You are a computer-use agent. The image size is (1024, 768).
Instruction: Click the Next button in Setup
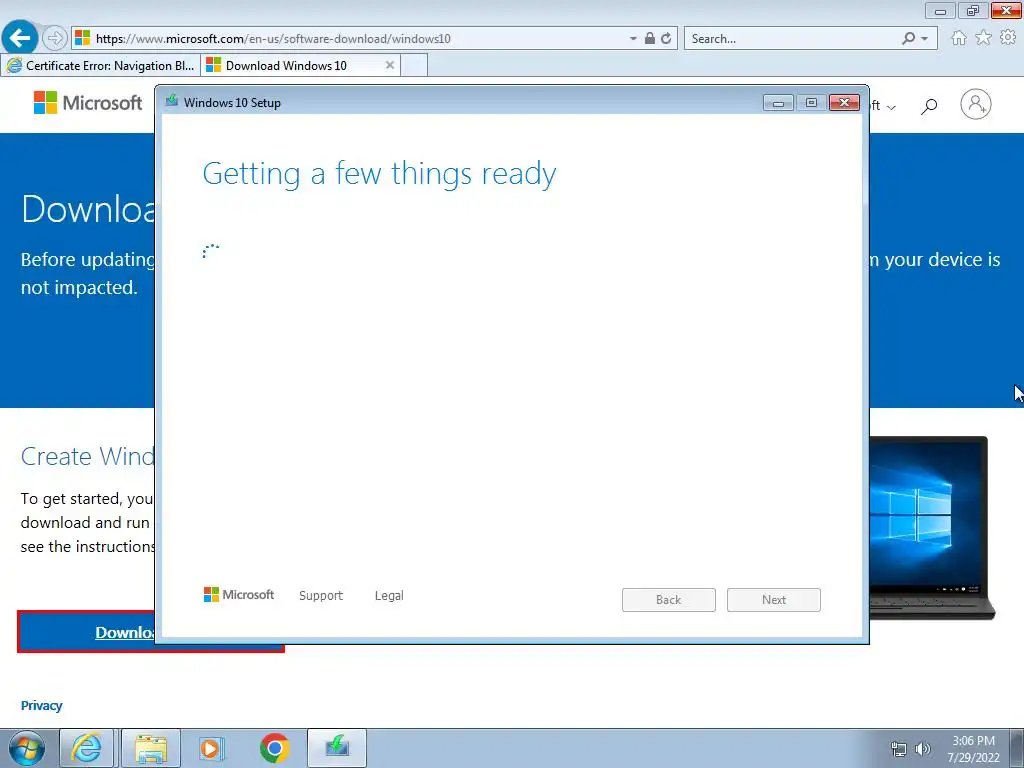[774, 600]
